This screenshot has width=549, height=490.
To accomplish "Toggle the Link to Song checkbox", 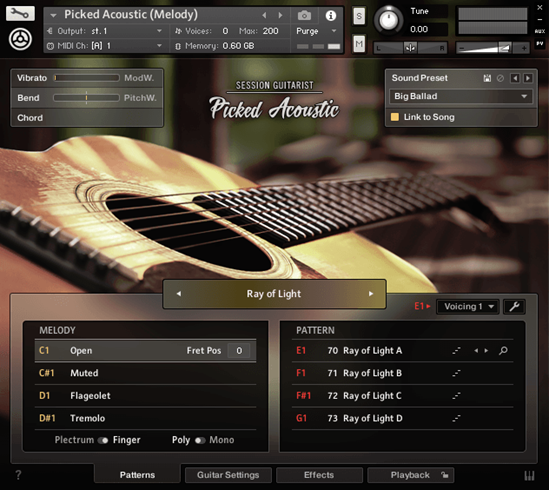I will [x=395, y=117].
